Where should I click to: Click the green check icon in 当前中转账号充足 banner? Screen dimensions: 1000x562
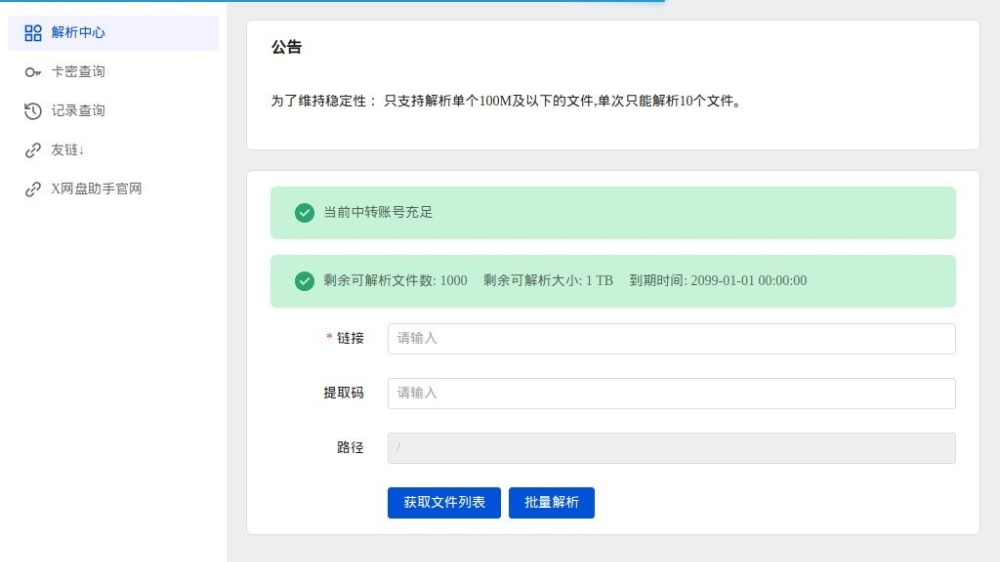pyautogui.click(x=305, y=213)
